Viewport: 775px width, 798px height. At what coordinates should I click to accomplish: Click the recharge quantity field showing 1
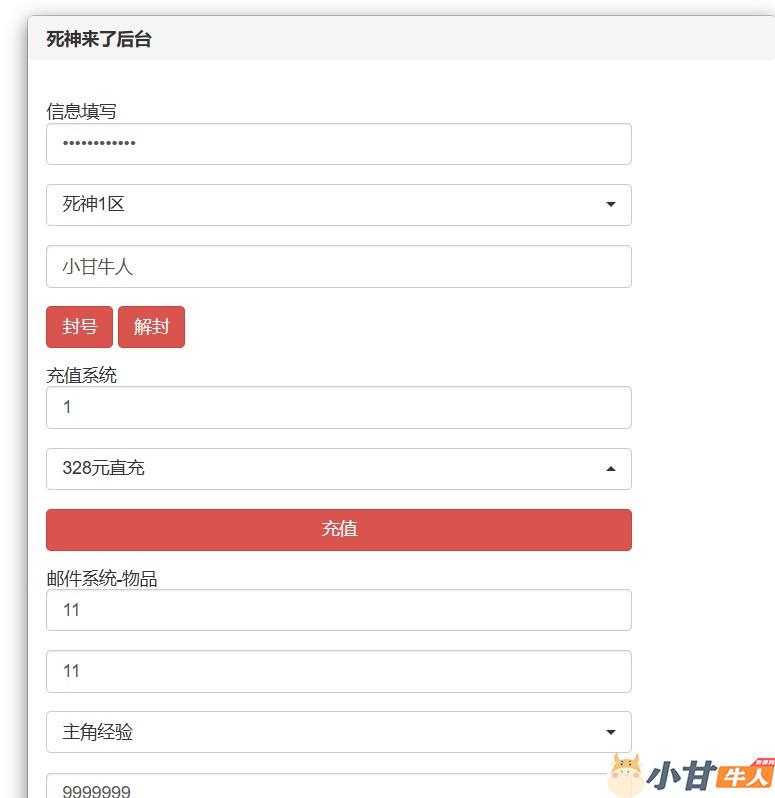[338, 408]
